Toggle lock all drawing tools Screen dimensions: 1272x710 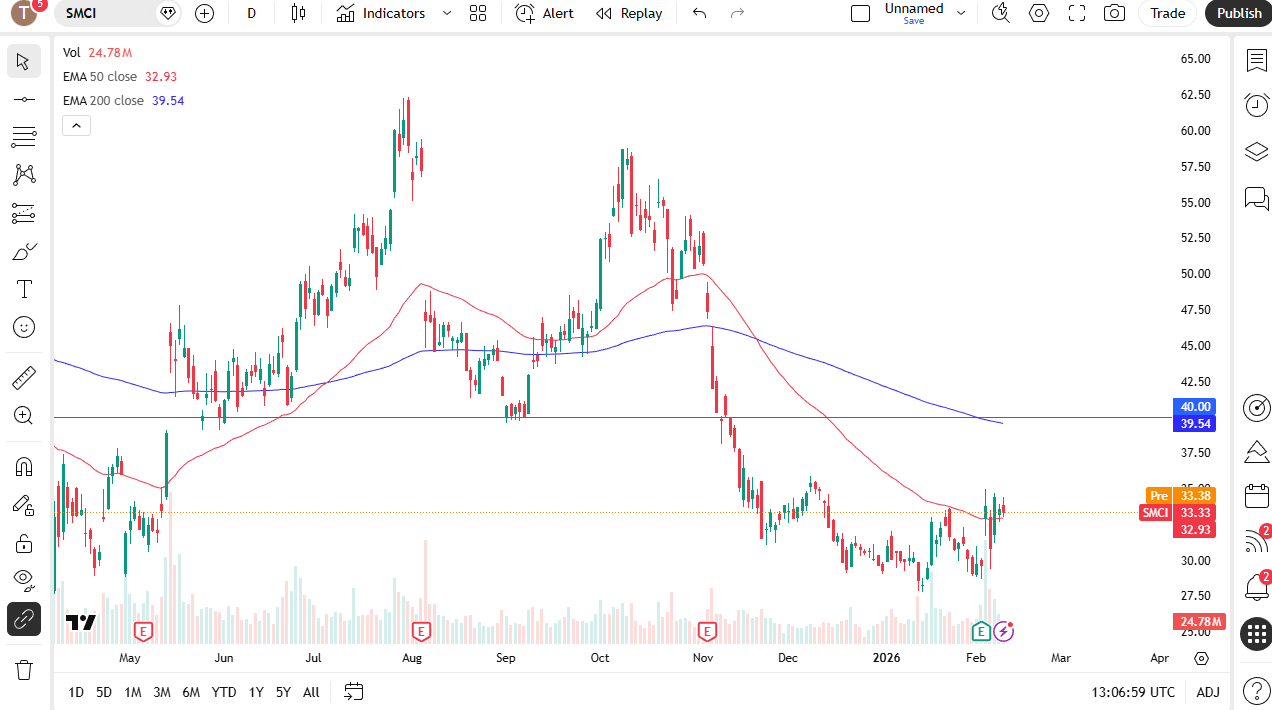coord(24,543)
